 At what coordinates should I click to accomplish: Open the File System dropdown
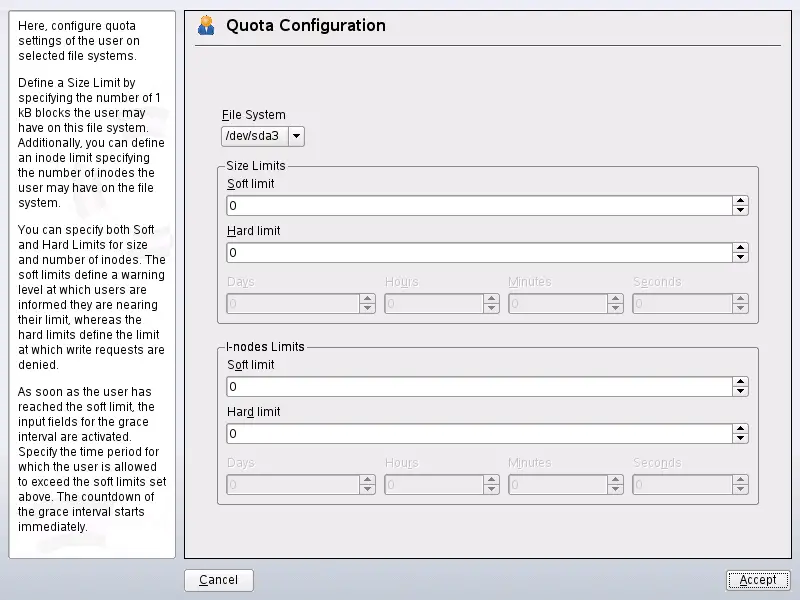(262, 135)
